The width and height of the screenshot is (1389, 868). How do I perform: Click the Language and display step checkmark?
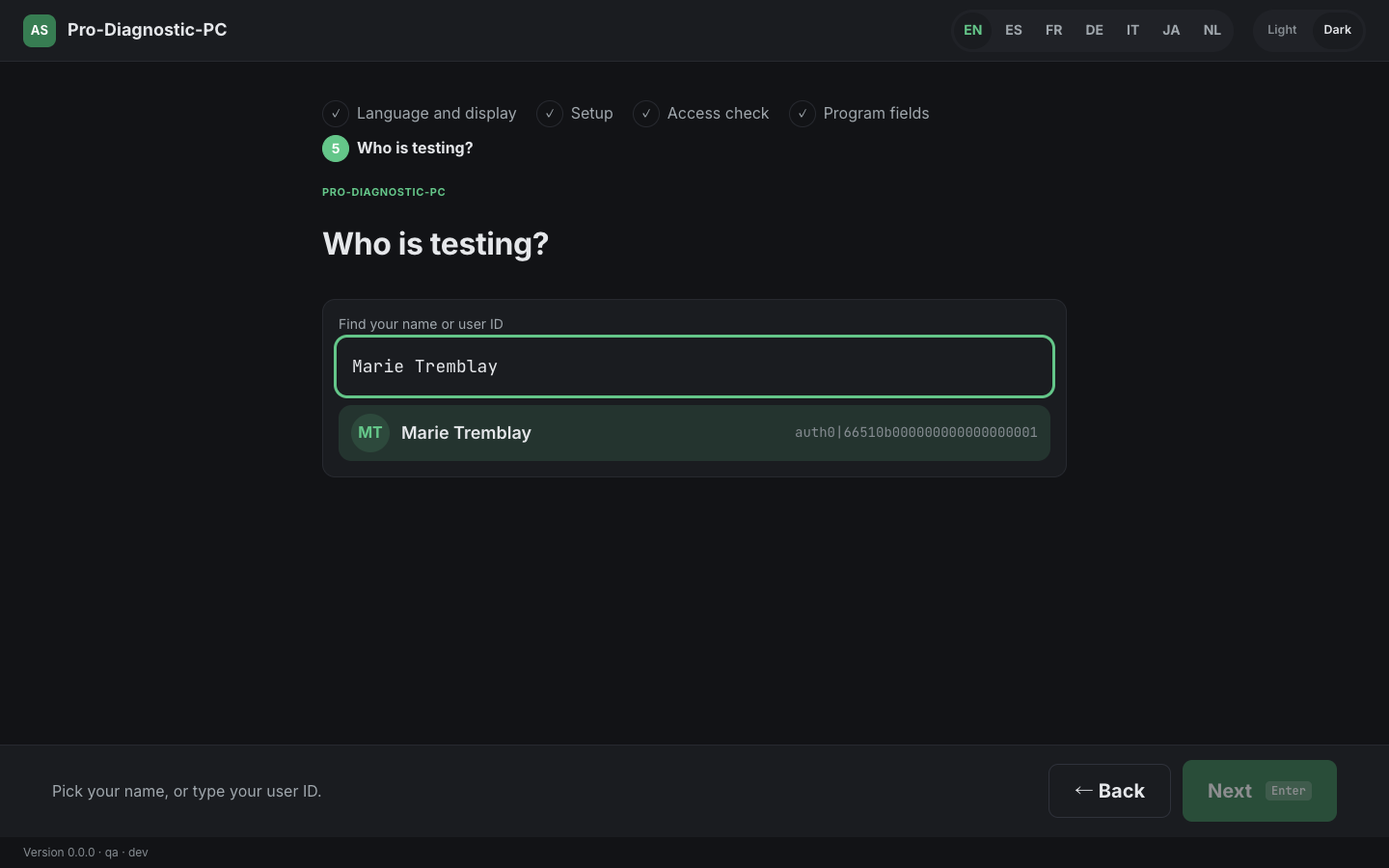tap(336, 114)
